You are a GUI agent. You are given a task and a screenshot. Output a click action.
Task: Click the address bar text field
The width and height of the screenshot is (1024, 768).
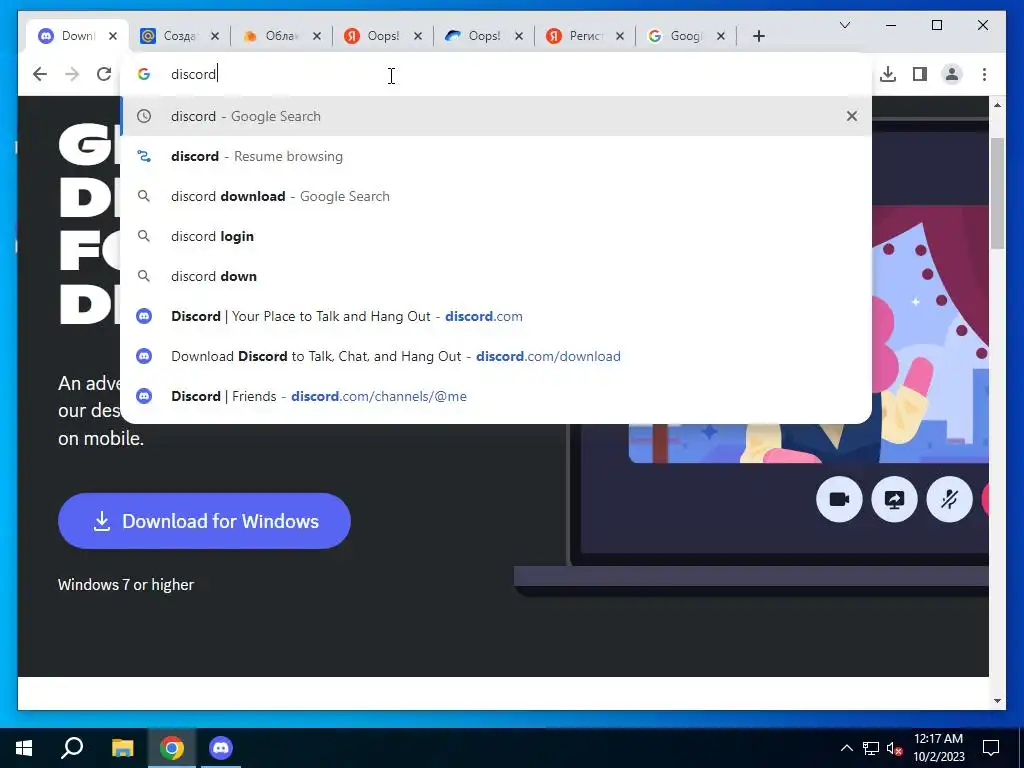(x=496, y=74)
